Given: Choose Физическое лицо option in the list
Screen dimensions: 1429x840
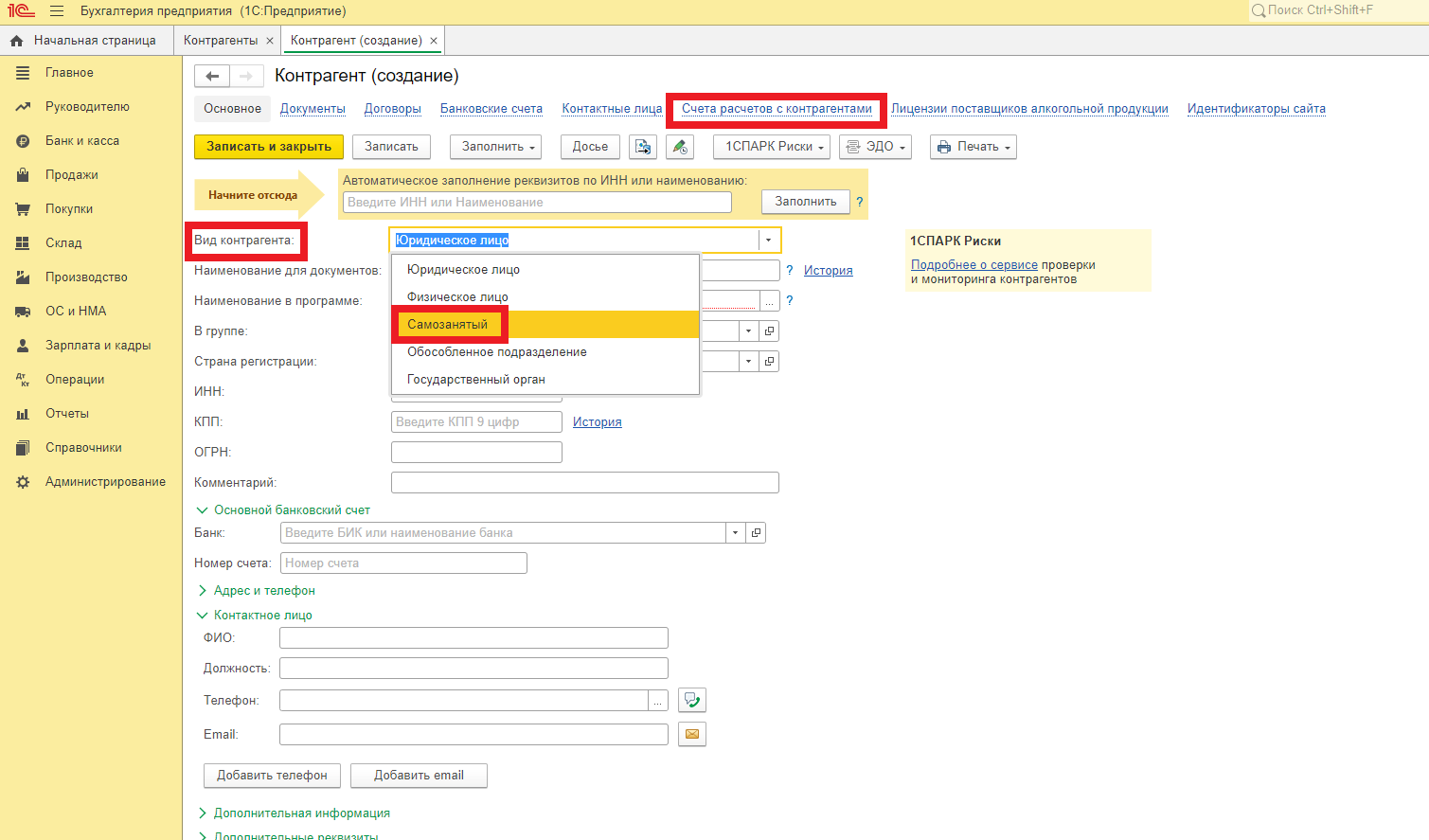Looking at the screenshot, I should (457, 297).
